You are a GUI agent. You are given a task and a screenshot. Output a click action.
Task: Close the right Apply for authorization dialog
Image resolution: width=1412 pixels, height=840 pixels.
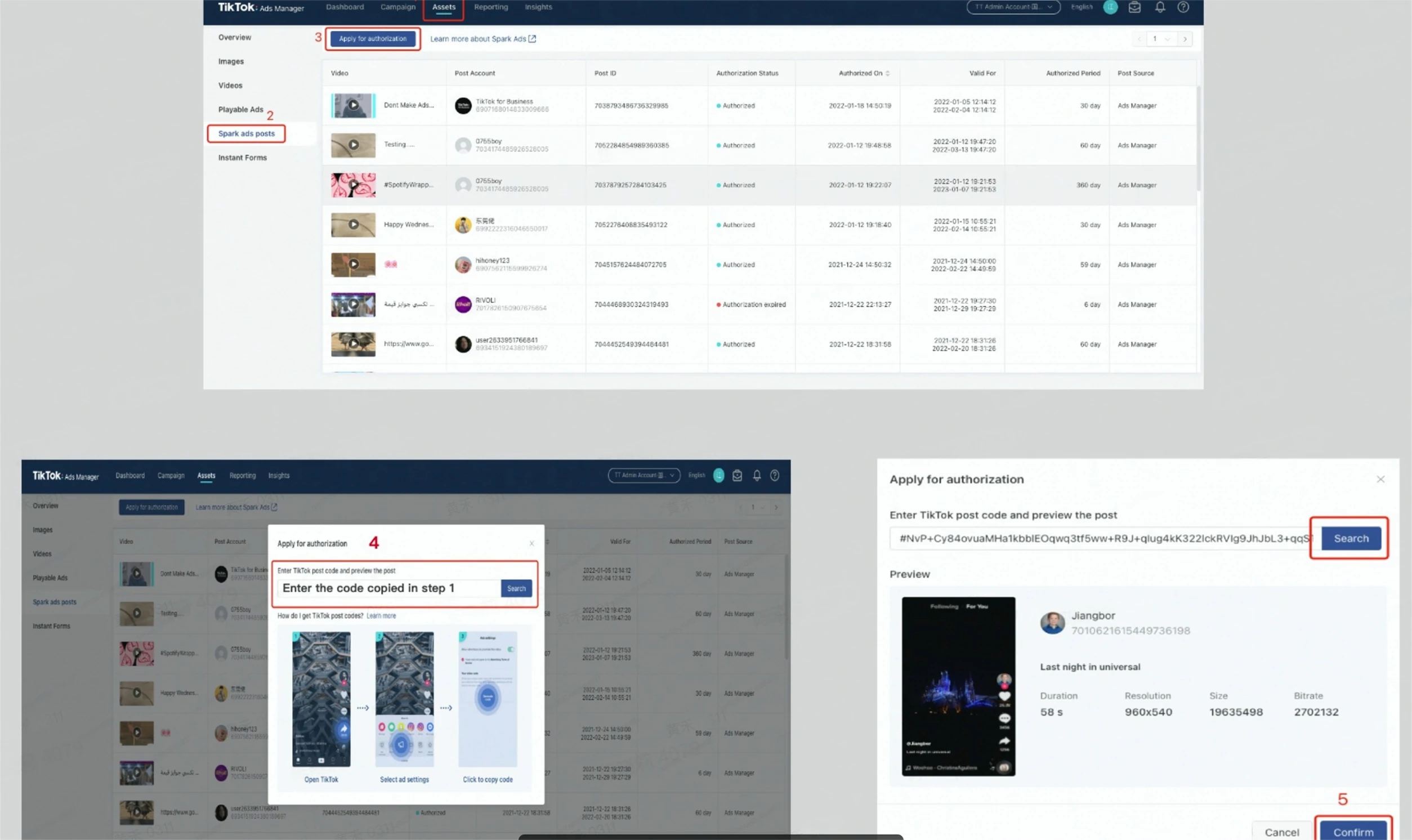pos(1380,480)
